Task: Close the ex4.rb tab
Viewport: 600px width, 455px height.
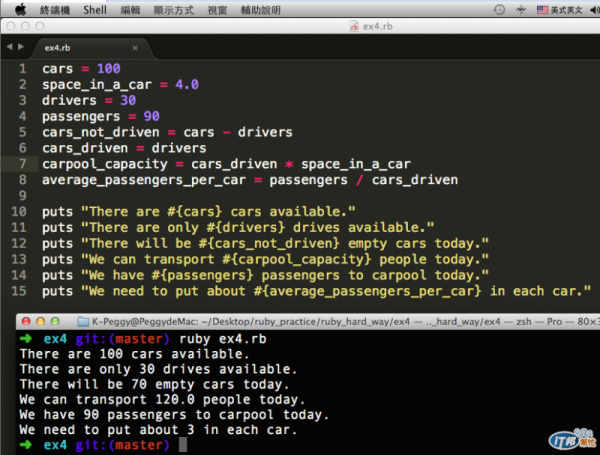Action: click(x=135, y=48)
